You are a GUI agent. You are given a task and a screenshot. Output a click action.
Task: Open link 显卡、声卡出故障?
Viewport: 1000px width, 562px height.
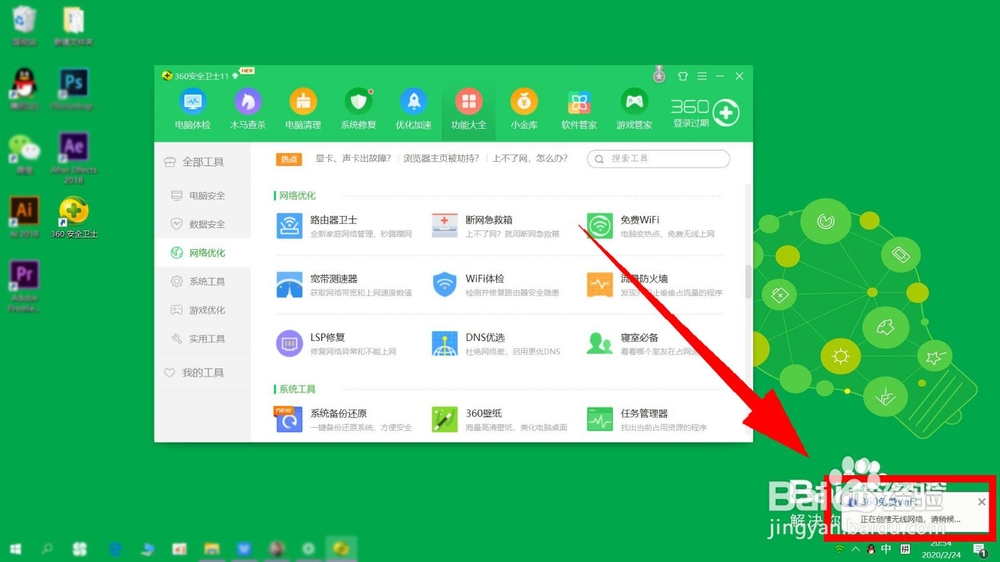(353, 158)
